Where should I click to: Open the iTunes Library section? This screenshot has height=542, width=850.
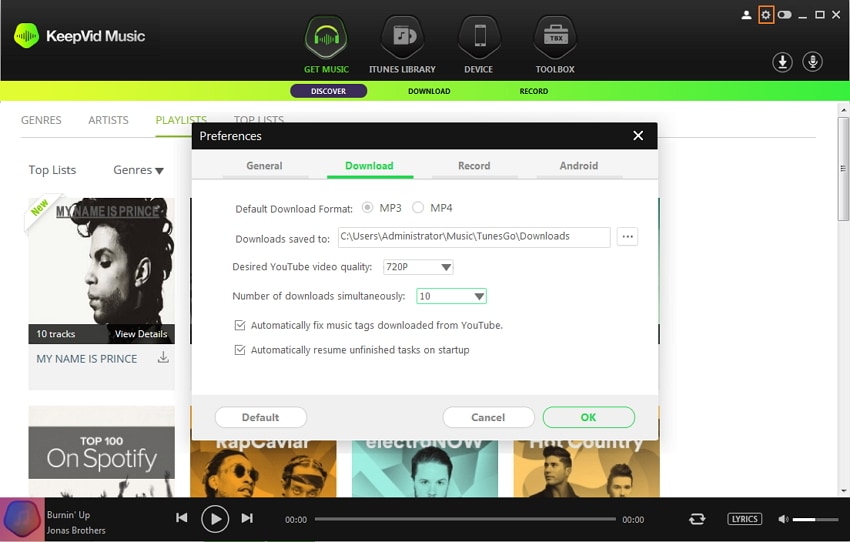pyautogui.click(x=402, y=44)
